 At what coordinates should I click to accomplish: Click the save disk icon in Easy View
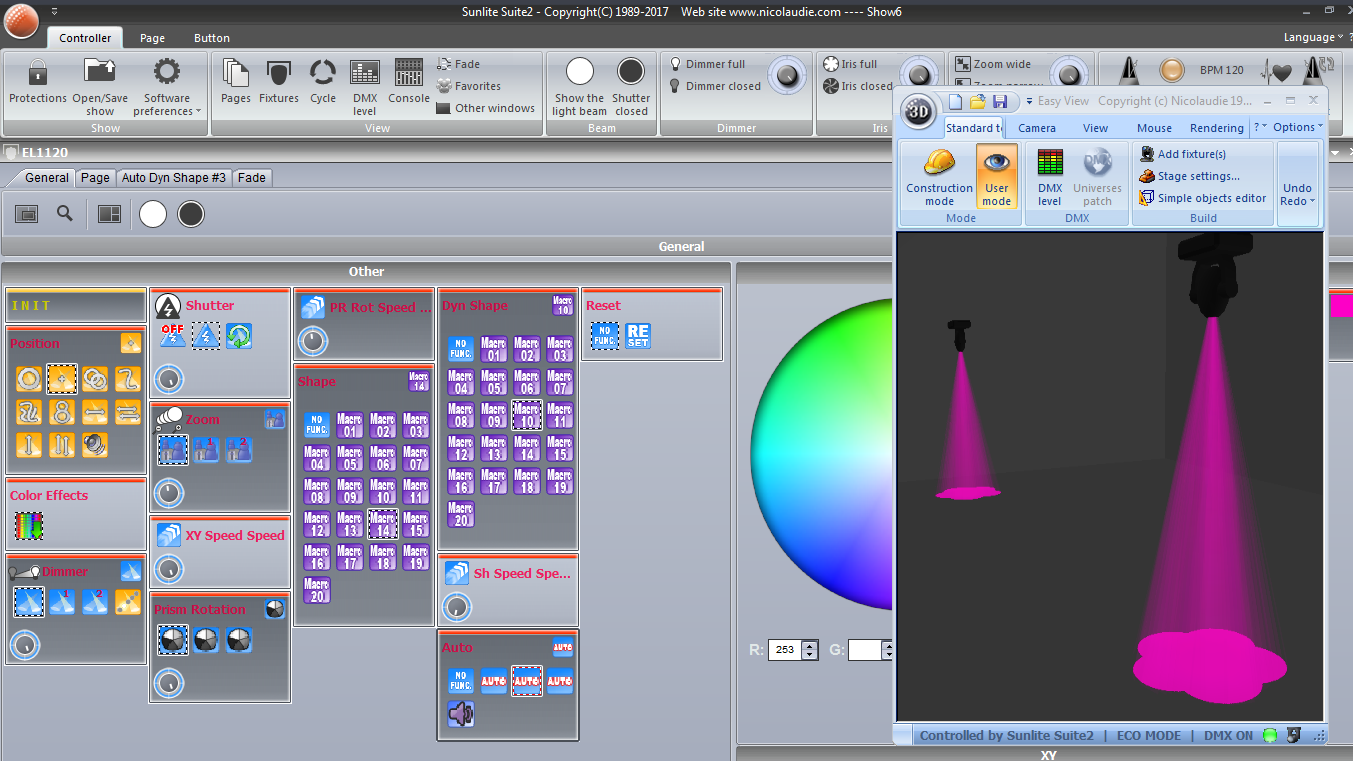[1000, 101]
